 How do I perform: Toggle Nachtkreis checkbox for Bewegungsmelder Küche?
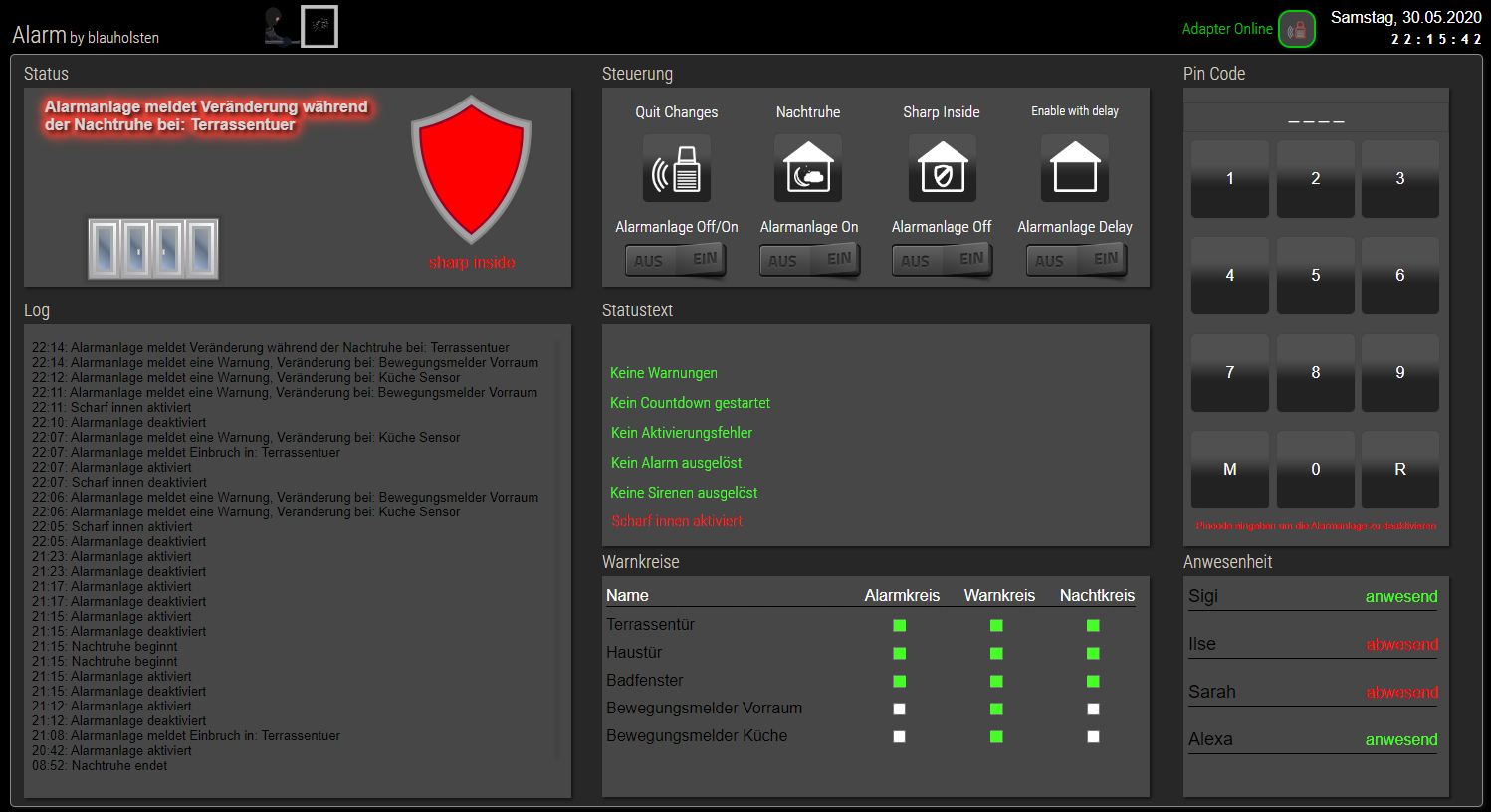[x=1093, y=737]
